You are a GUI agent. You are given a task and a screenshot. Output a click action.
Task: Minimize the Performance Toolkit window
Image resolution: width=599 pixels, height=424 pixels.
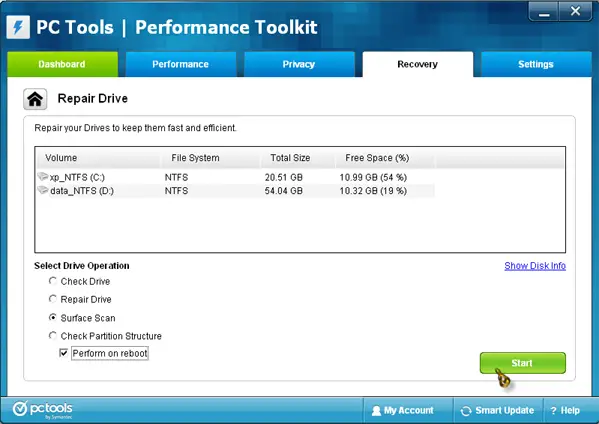(x=544, y=12)
